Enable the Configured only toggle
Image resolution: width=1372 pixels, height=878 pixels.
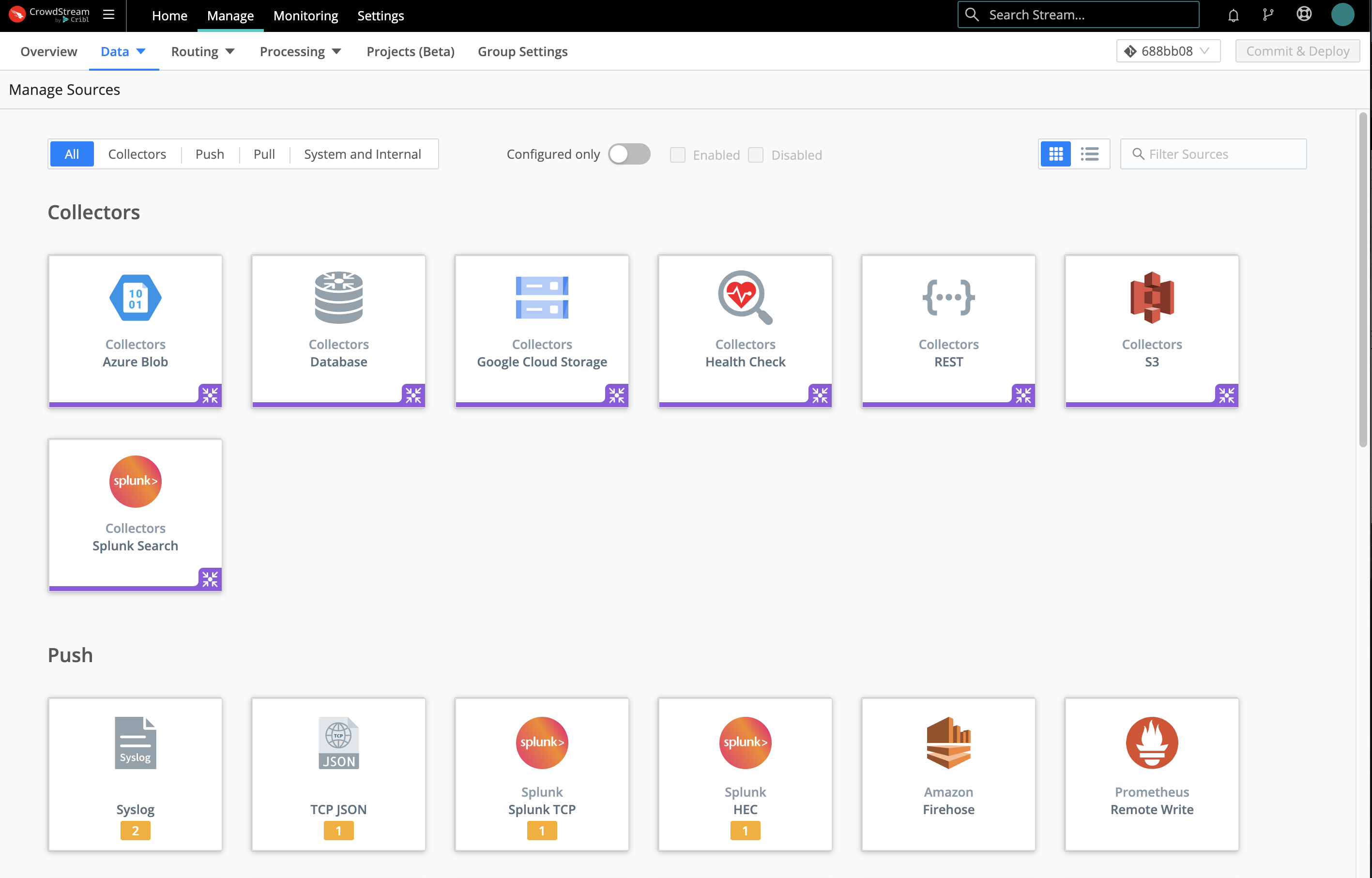(x=629, y=154)
